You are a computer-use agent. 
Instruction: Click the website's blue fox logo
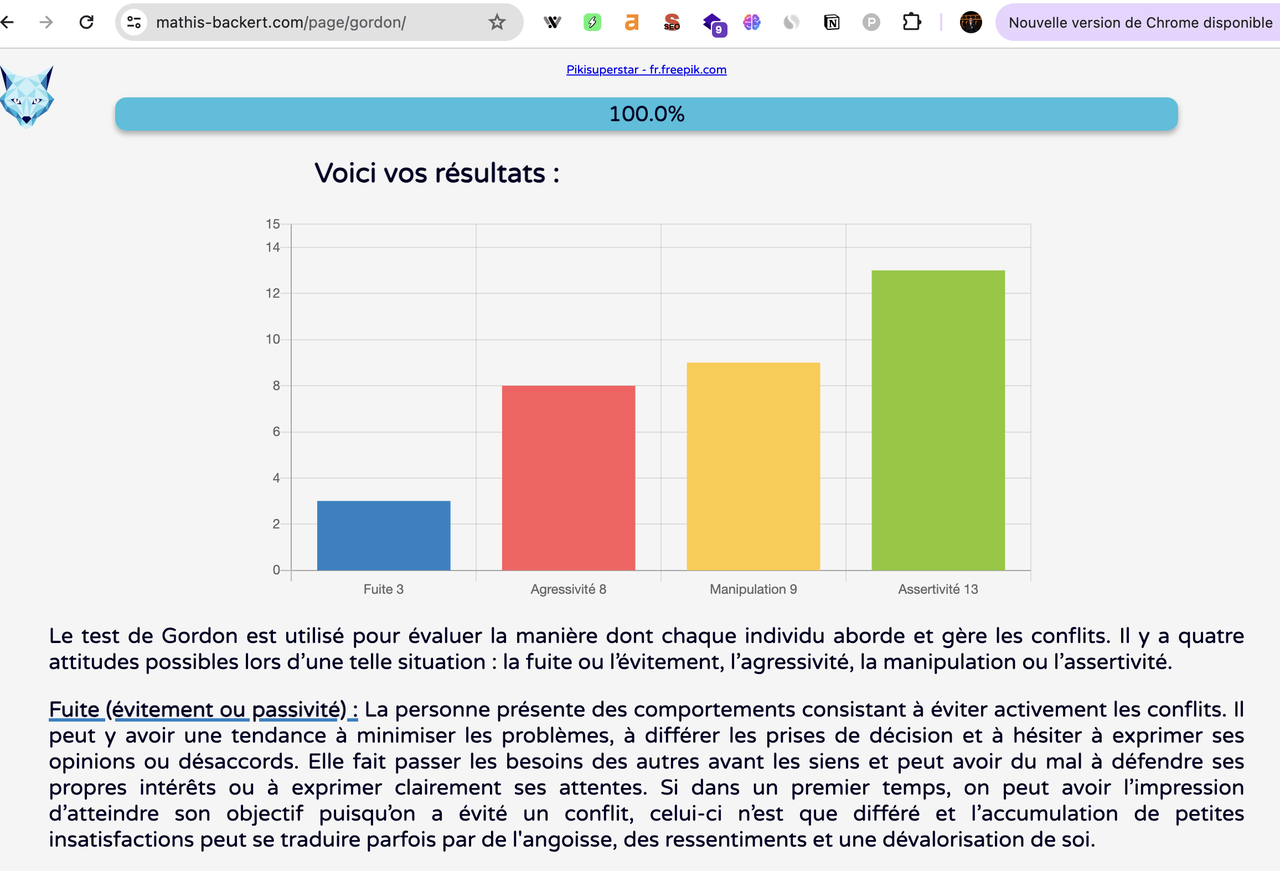coord(27,95)
